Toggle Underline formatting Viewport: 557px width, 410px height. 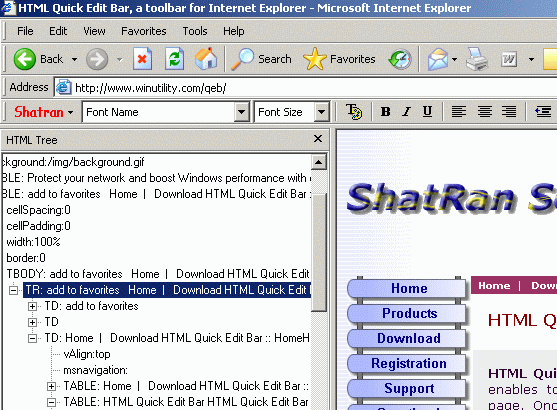click(x=427, y=112)
